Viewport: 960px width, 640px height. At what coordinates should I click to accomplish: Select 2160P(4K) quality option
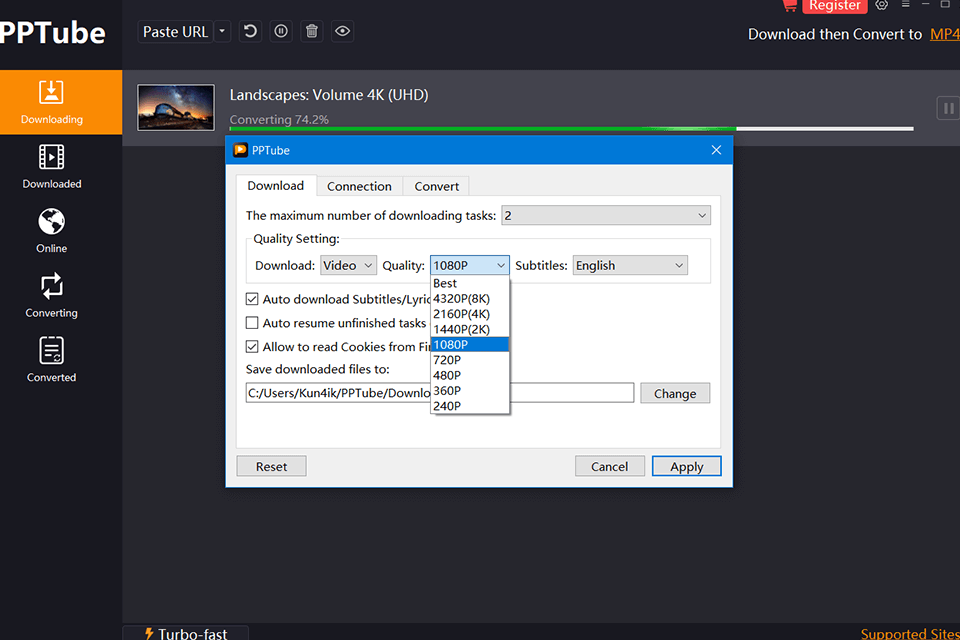pyautogui.click(x=470, y=314)
